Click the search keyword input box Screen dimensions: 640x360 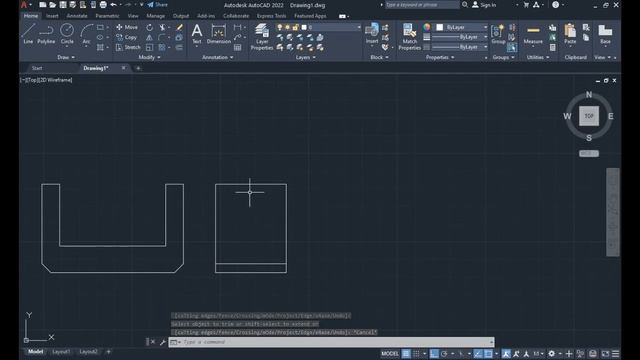pos(422,5)
